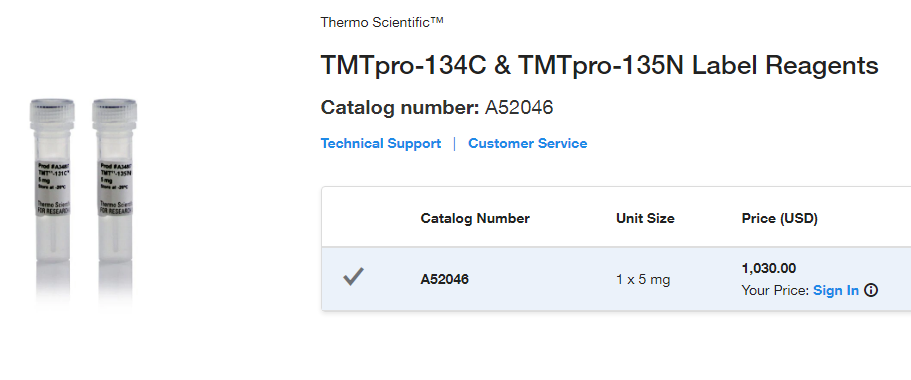This screenshot has height=380, width=911.
Task: Click the info icon beside Sign In
Action: click(870, 291)
